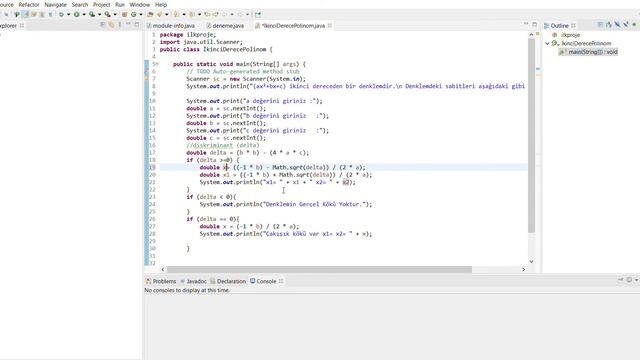Click the editor vertical scrollbar thumb
640x360 pixels.
click(x=531, y=136)
